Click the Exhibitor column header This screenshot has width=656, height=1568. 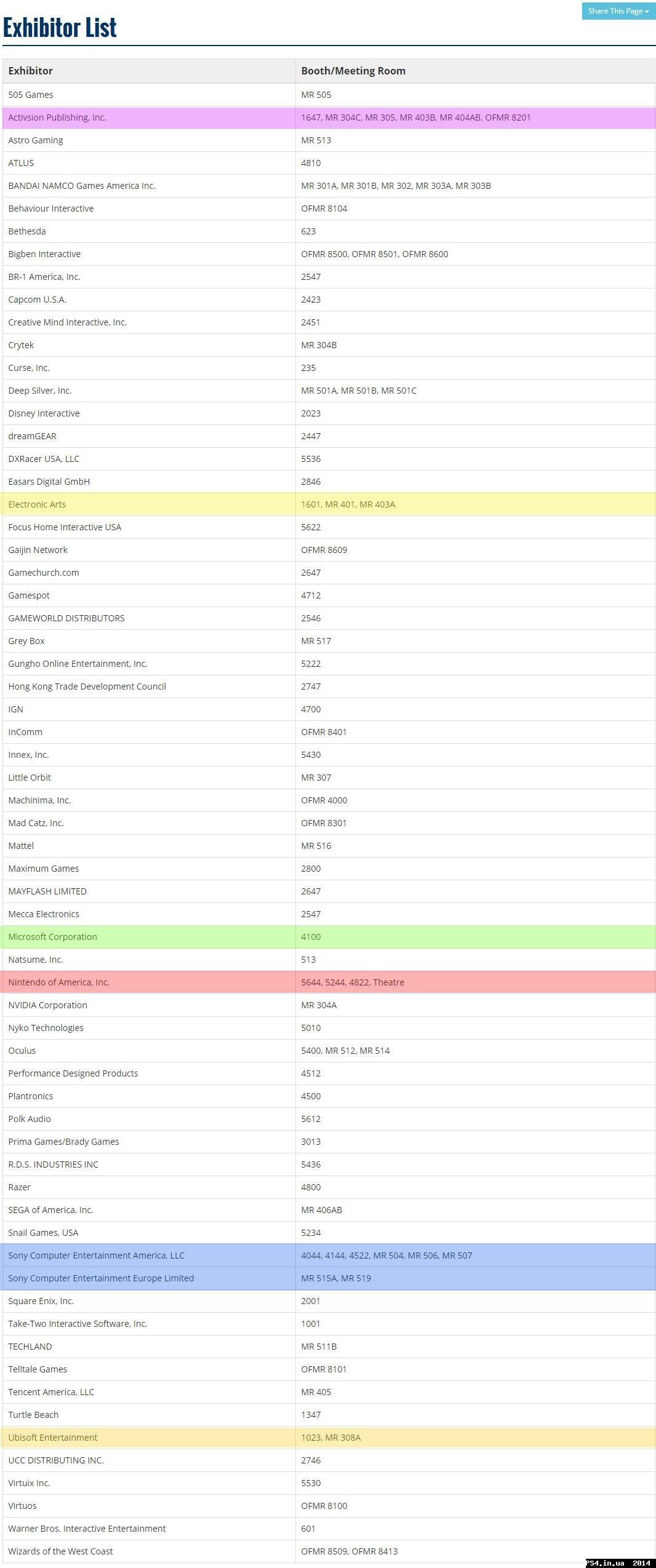pyautogui.click(x=31, y=71)
